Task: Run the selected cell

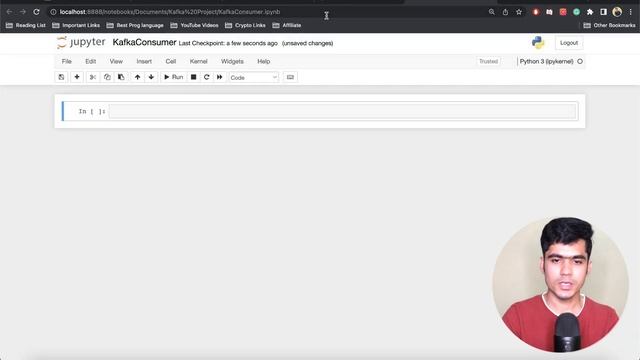Action: (x=173, y=77)
